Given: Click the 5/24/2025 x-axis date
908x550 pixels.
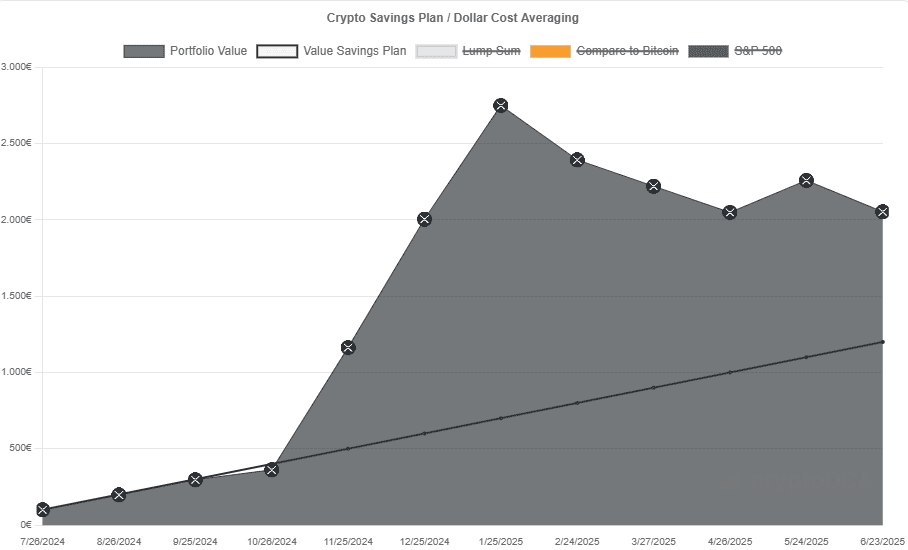Looking at the screenshot, I should click(x=807, y=542).
